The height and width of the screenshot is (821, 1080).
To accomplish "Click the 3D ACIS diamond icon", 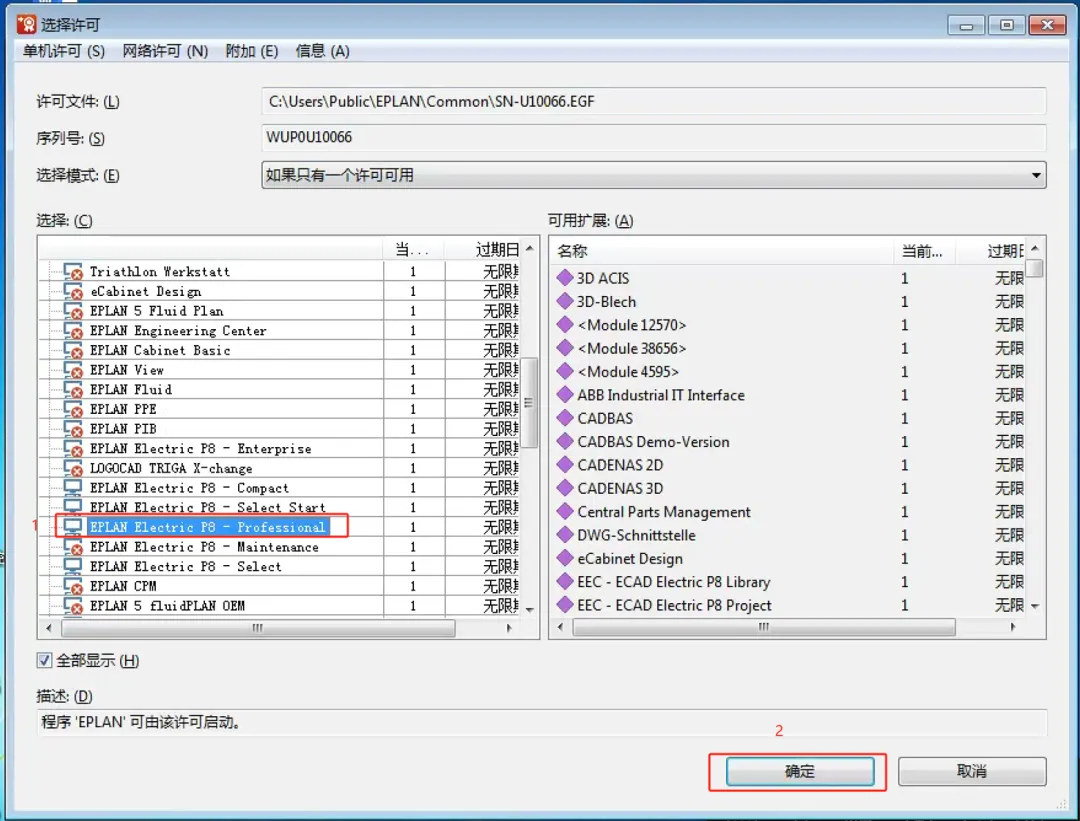I will [x=565, y=278].
